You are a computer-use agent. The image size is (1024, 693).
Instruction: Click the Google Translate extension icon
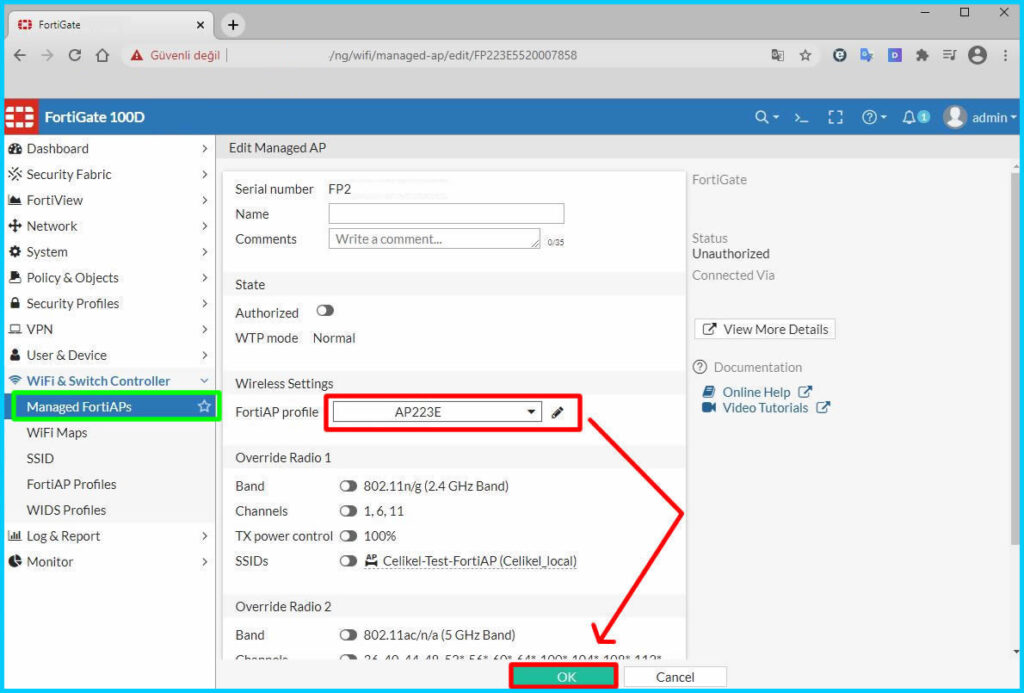(867, 56)
